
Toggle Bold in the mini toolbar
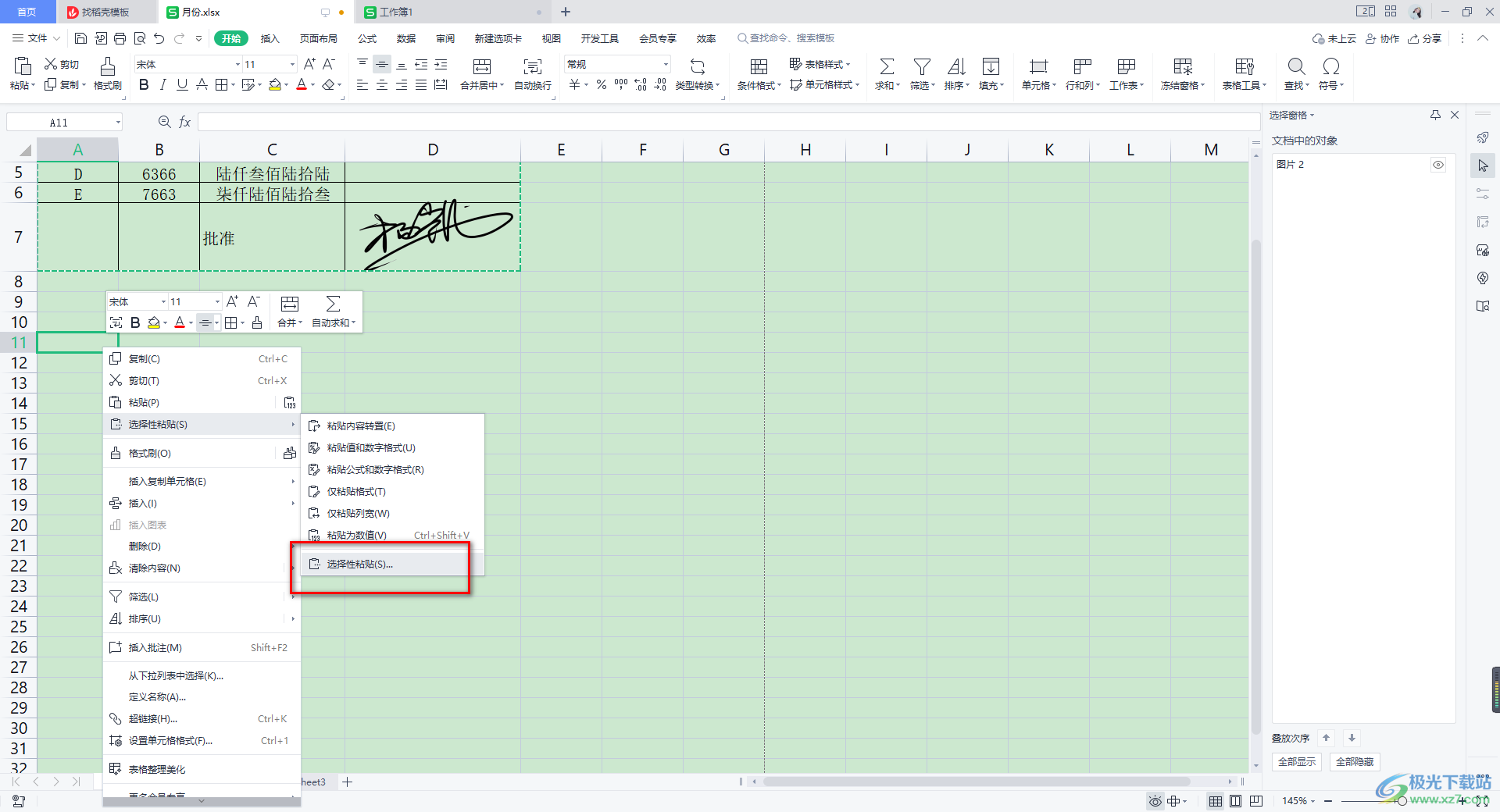135,322
